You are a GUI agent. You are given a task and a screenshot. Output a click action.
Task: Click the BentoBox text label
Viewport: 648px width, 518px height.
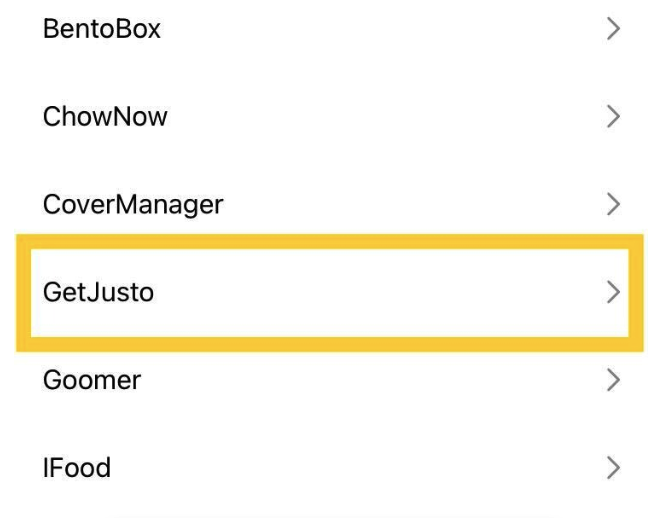[x=101, y=29]
